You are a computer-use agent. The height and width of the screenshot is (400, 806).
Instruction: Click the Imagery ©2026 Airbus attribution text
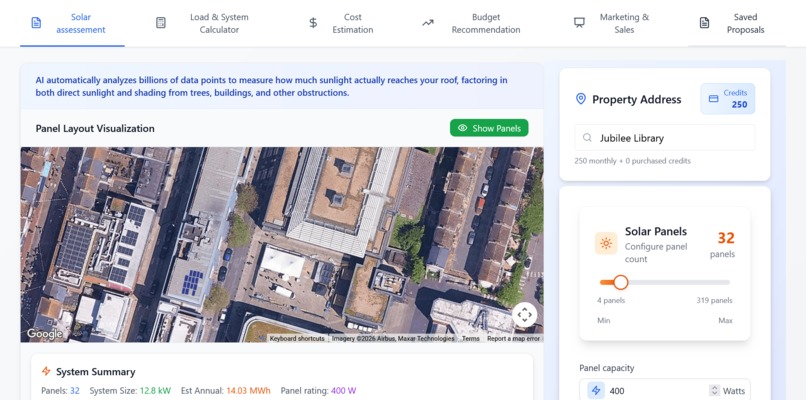tap(393, 339)
